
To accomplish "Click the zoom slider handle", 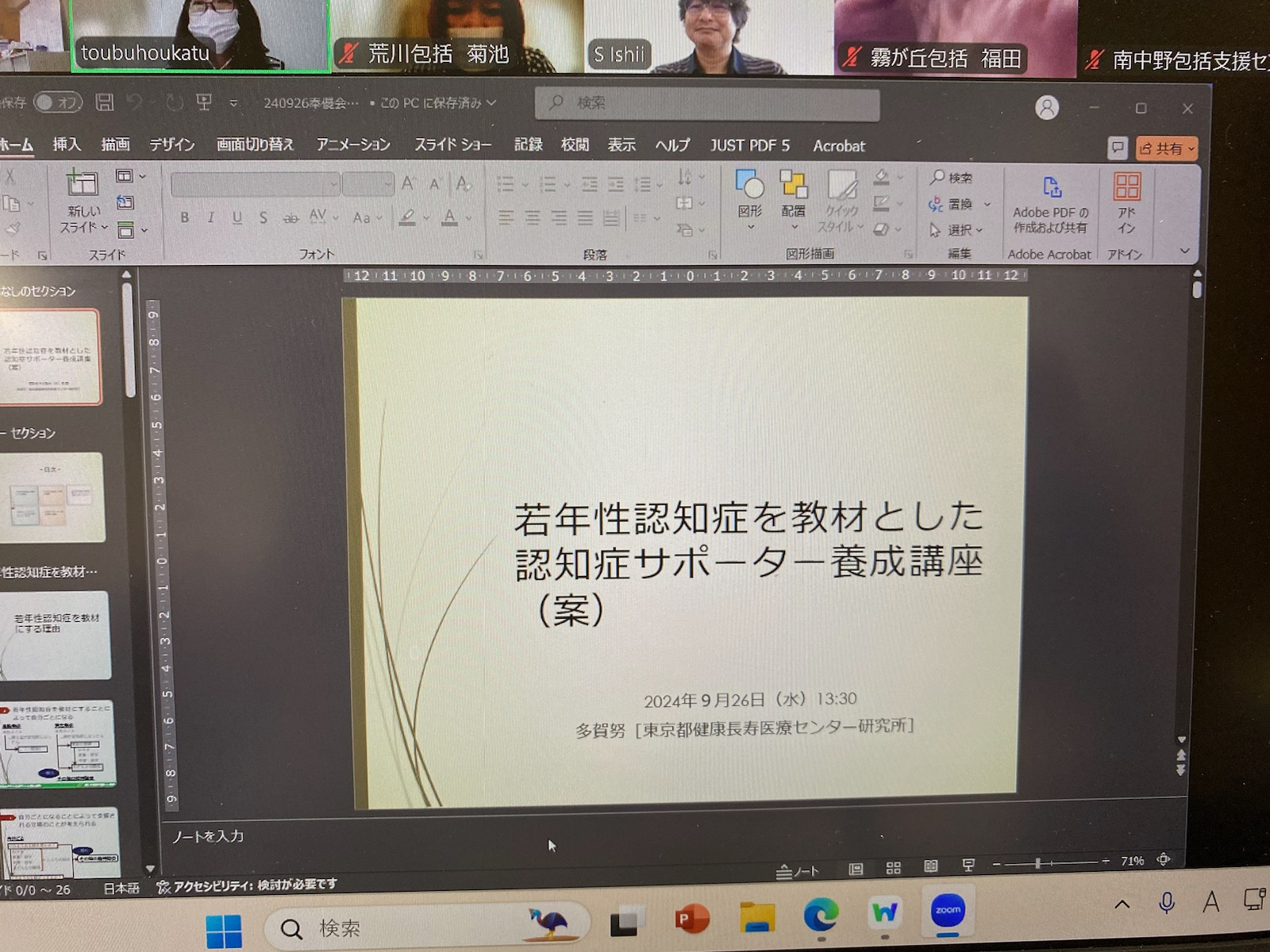I will click(x=1037, y=863).
